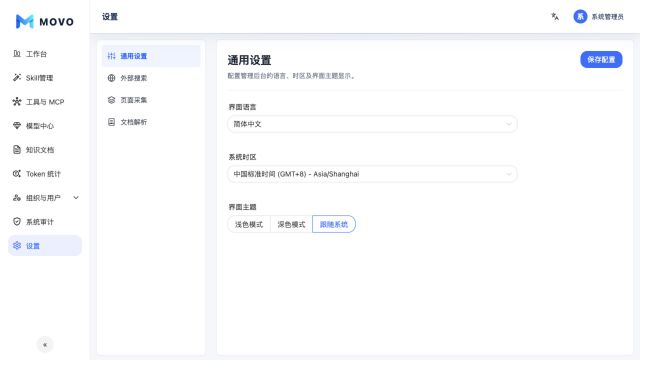Viewport: 658px width, 378px height.
Task: Switch to the 外部搜索 tab
Action: (x=151, y=78)
